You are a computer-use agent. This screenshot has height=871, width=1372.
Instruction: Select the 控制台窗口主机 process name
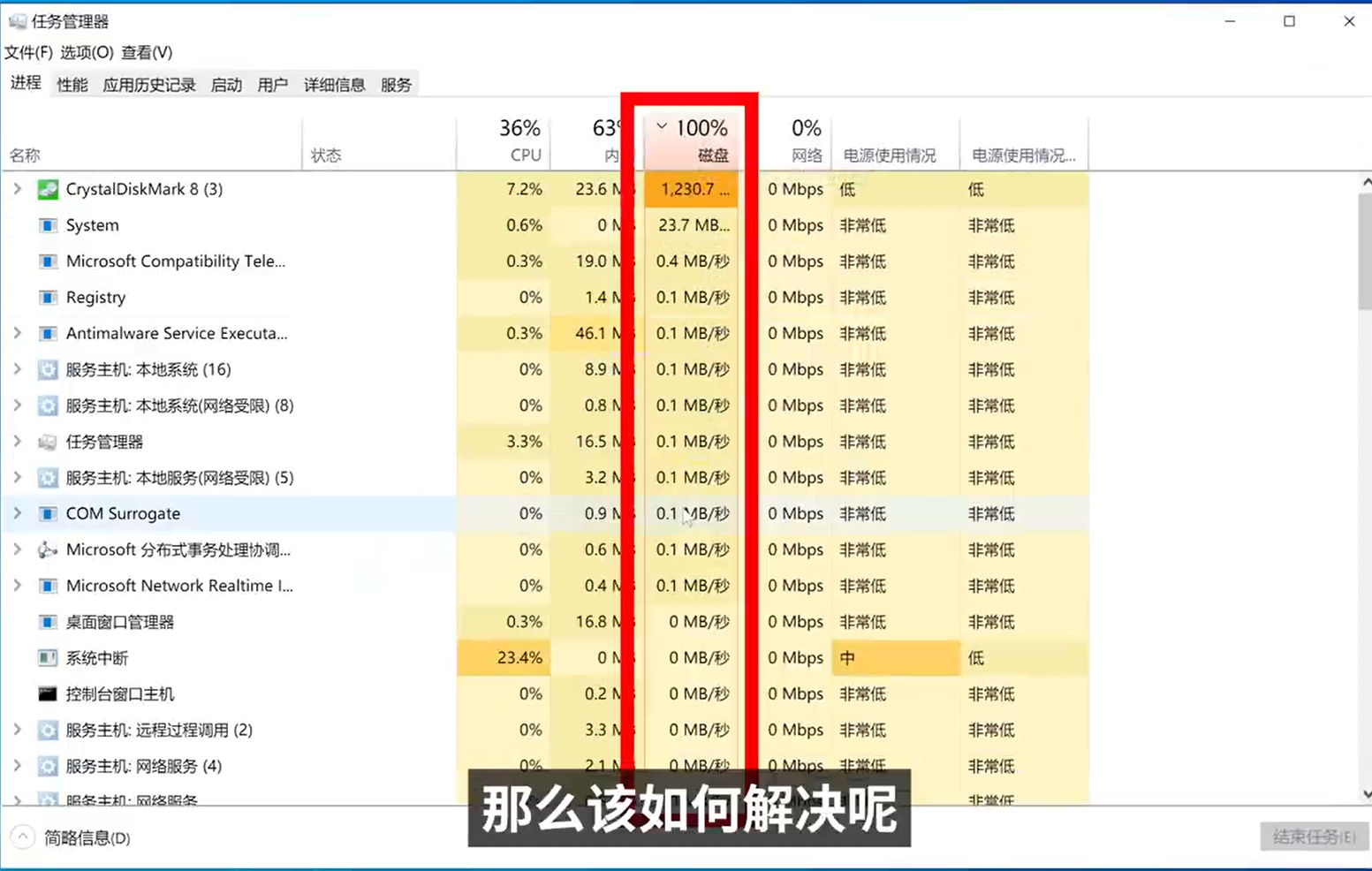[120, 694]
